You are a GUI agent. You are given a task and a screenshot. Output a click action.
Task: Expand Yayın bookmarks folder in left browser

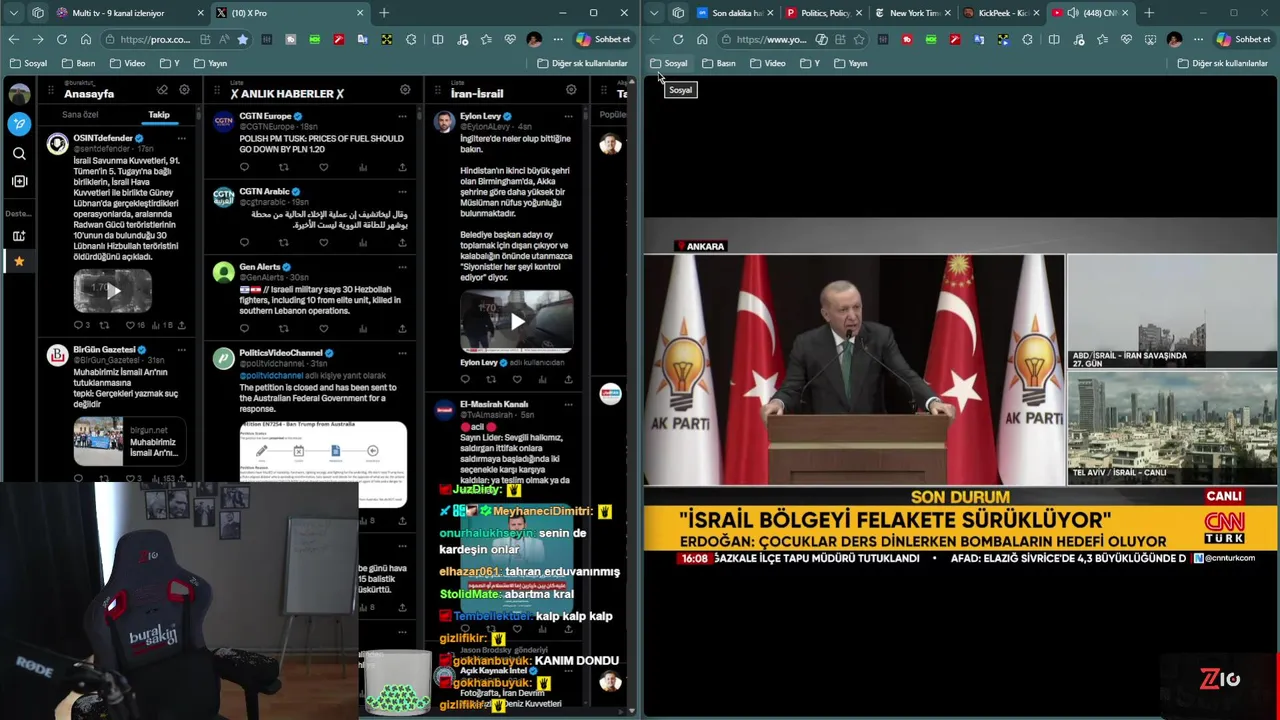tap(210, 63)
